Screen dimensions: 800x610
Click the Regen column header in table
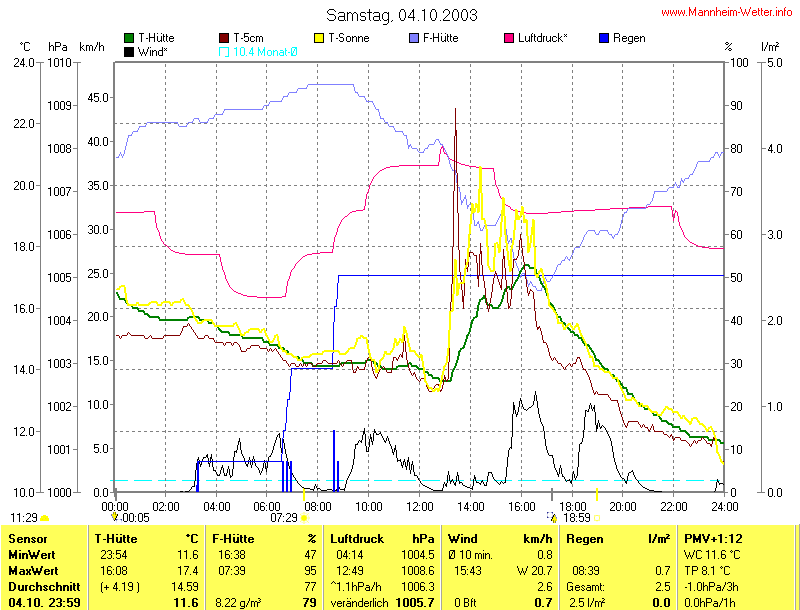583,538
